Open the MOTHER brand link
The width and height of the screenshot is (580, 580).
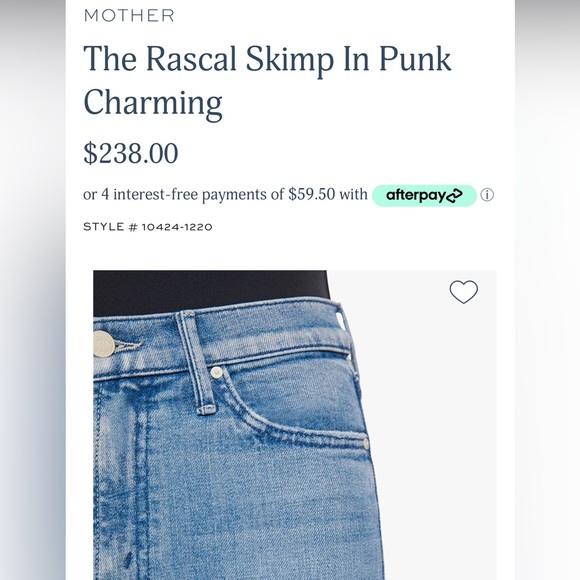click(129, 16)
